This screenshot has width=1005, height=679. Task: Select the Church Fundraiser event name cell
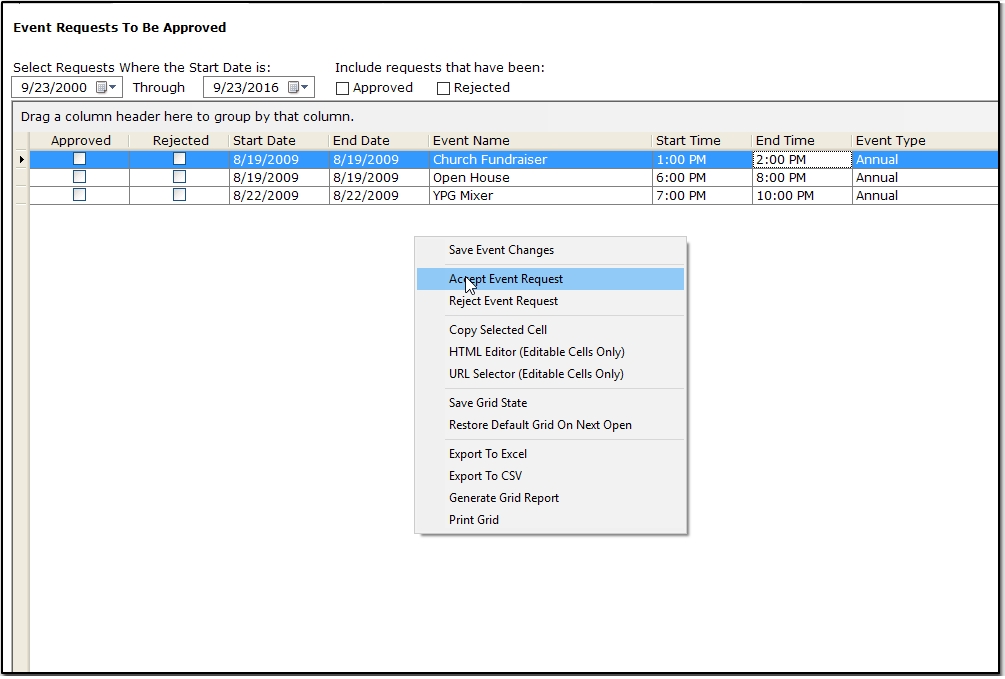pyautogui.click(x=541, y=160)
